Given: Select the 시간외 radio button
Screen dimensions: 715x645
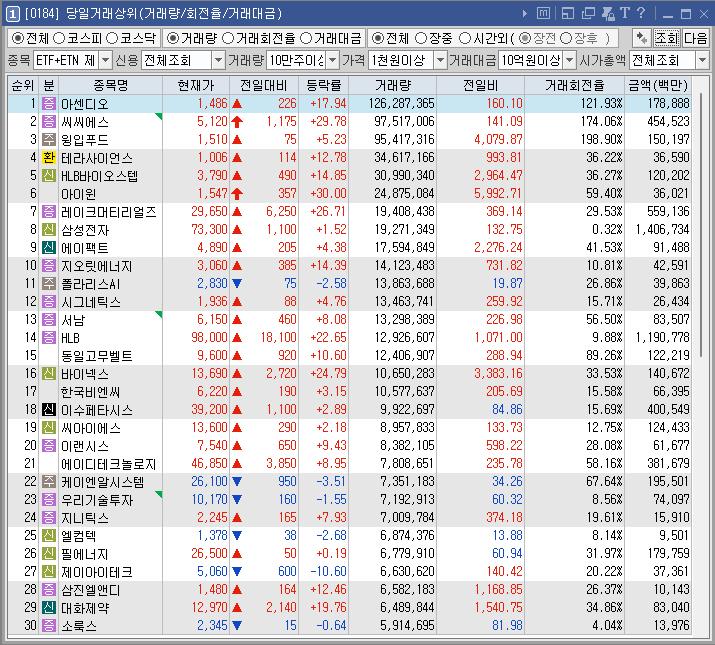Looking at the screenshot, I should click(x=465, y=38).
